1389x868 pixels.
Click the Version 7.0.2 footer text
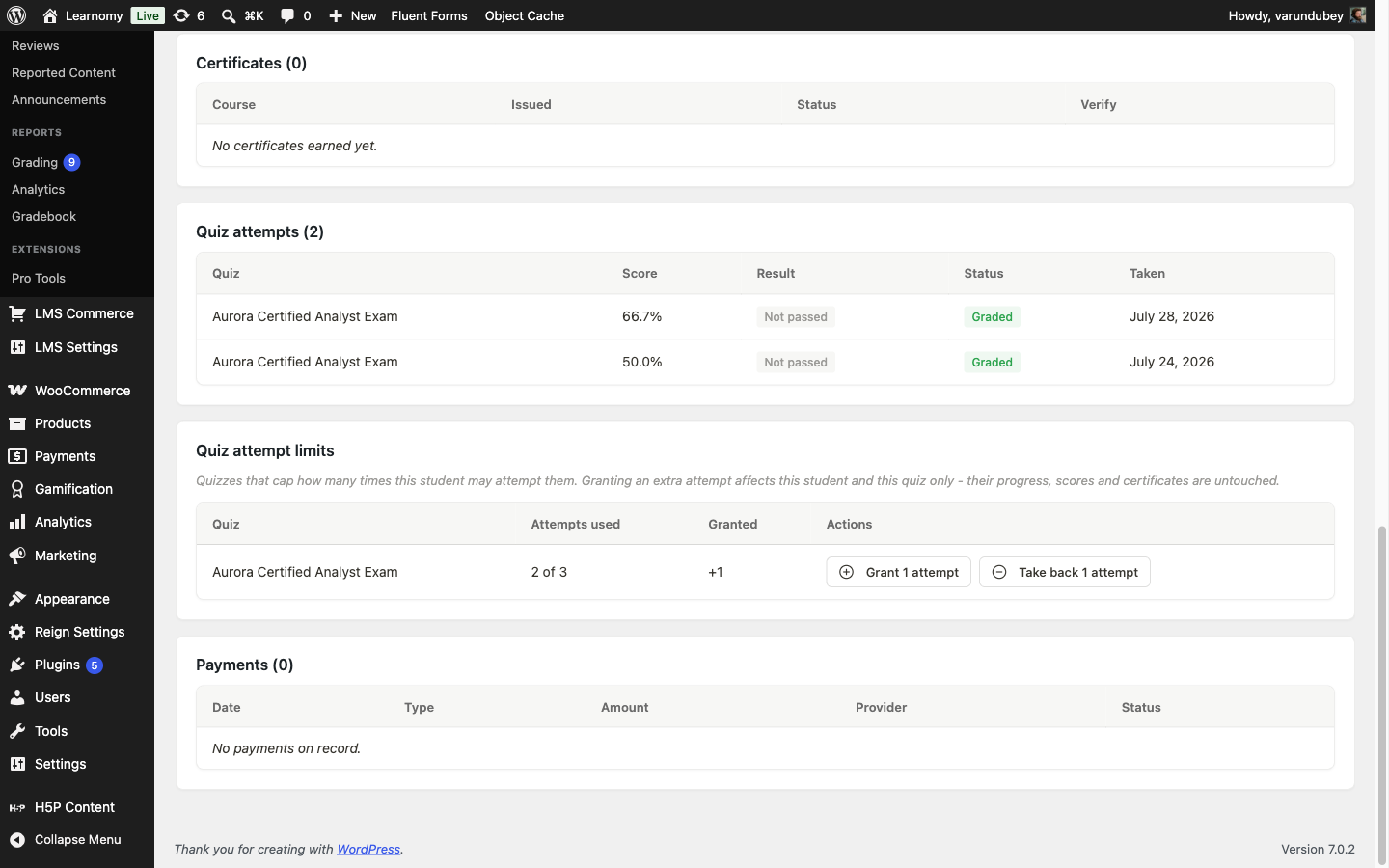coord(1318,849)
